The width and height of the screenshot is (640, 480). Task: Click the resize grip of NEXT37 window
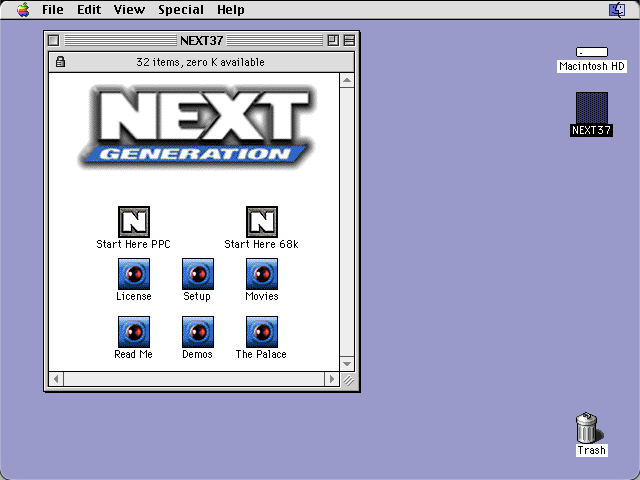tap(348, 380)
